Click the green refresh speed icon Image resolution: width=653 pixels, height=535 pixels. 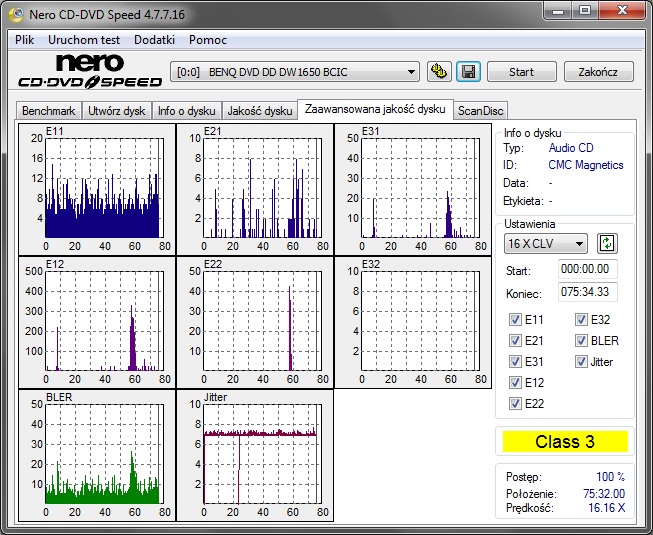pos(607,244)
